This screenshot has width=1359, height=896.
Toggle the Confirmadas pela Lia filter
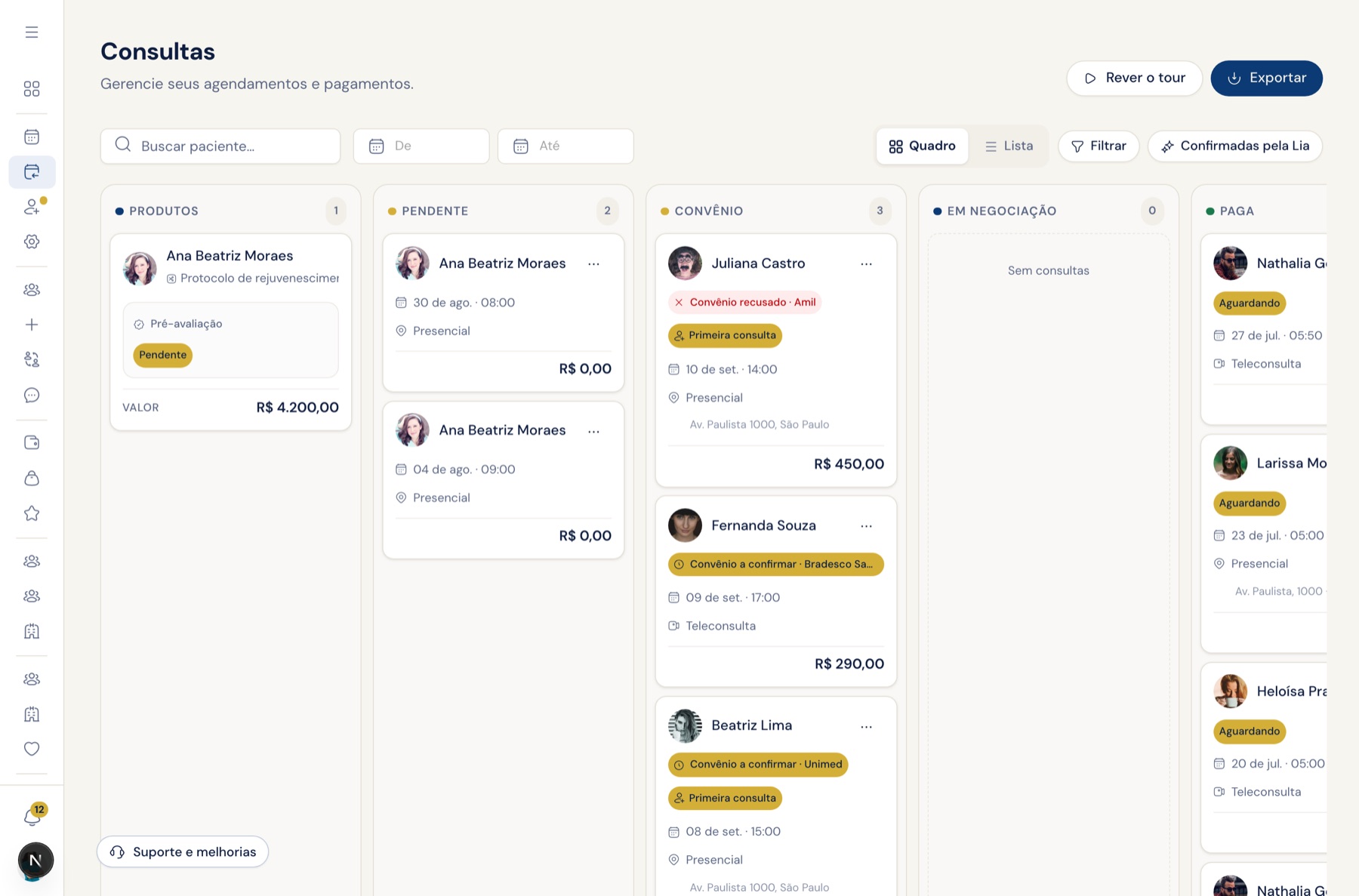[x=1235, y=146]
